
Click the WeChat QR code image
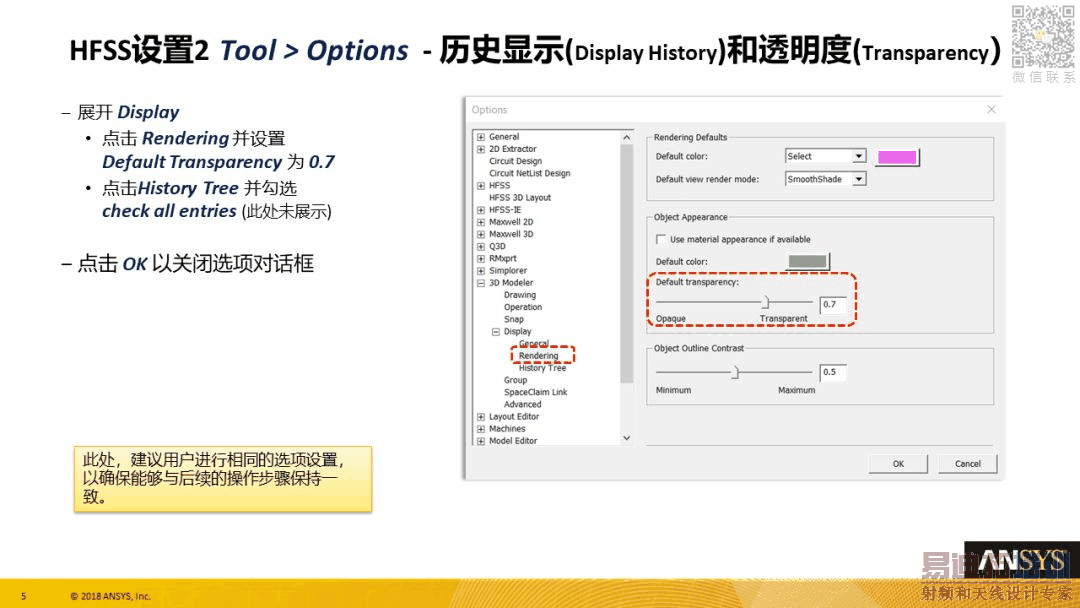click(x=1043, y=36)
